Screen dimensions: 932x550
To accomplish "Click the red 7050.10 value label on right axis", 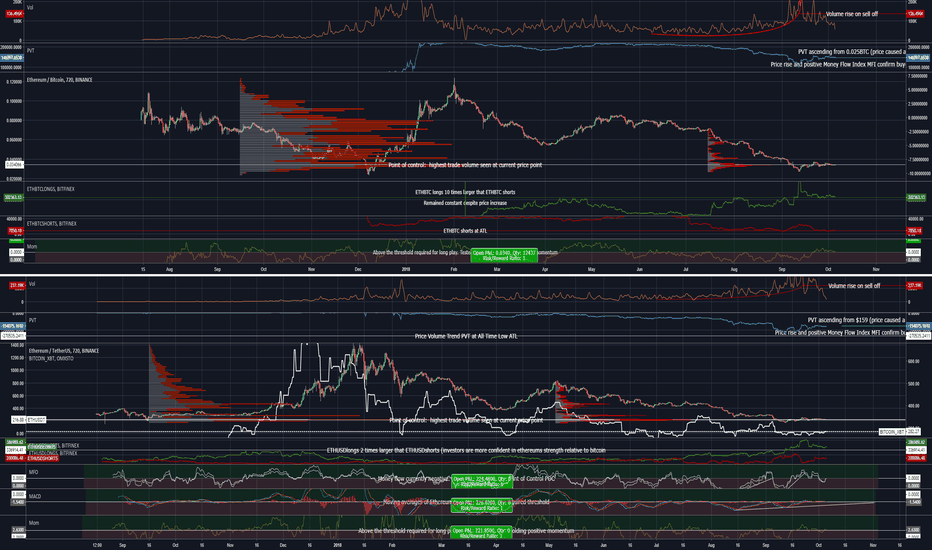I will click(914, 231).
